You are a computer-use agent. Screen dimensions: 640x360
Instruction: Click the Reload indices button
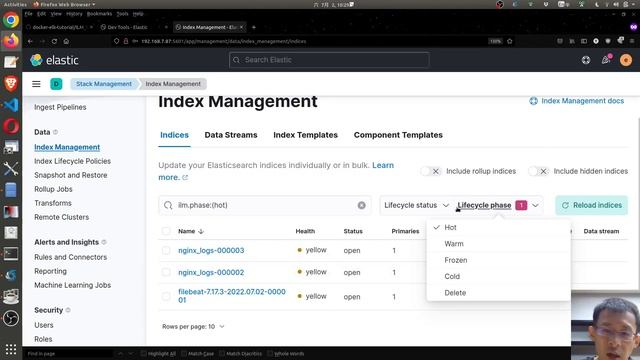591,205
